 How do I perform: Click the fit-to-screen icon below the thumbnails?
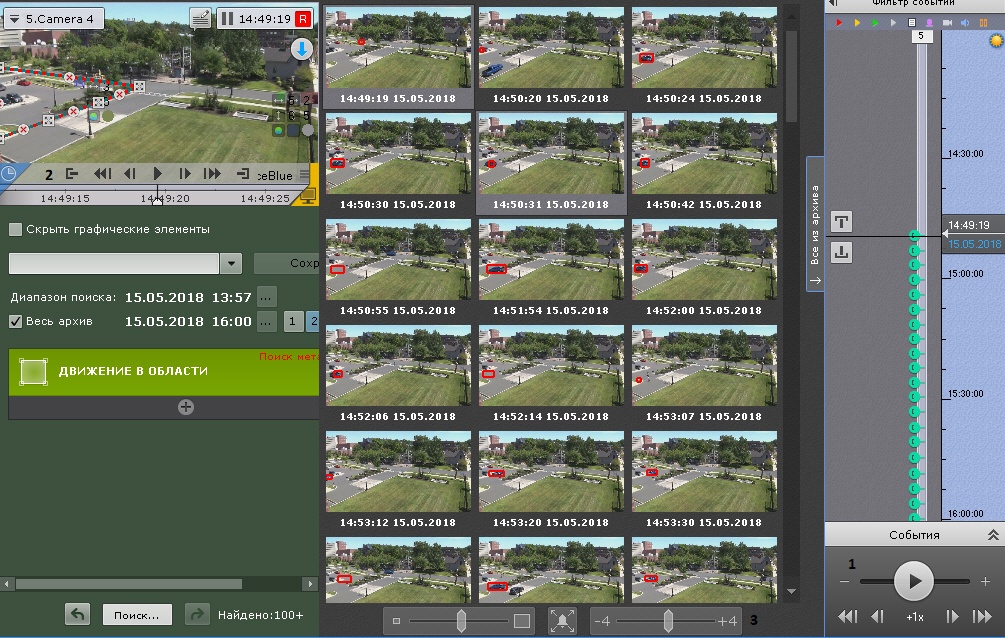(562, 621)
